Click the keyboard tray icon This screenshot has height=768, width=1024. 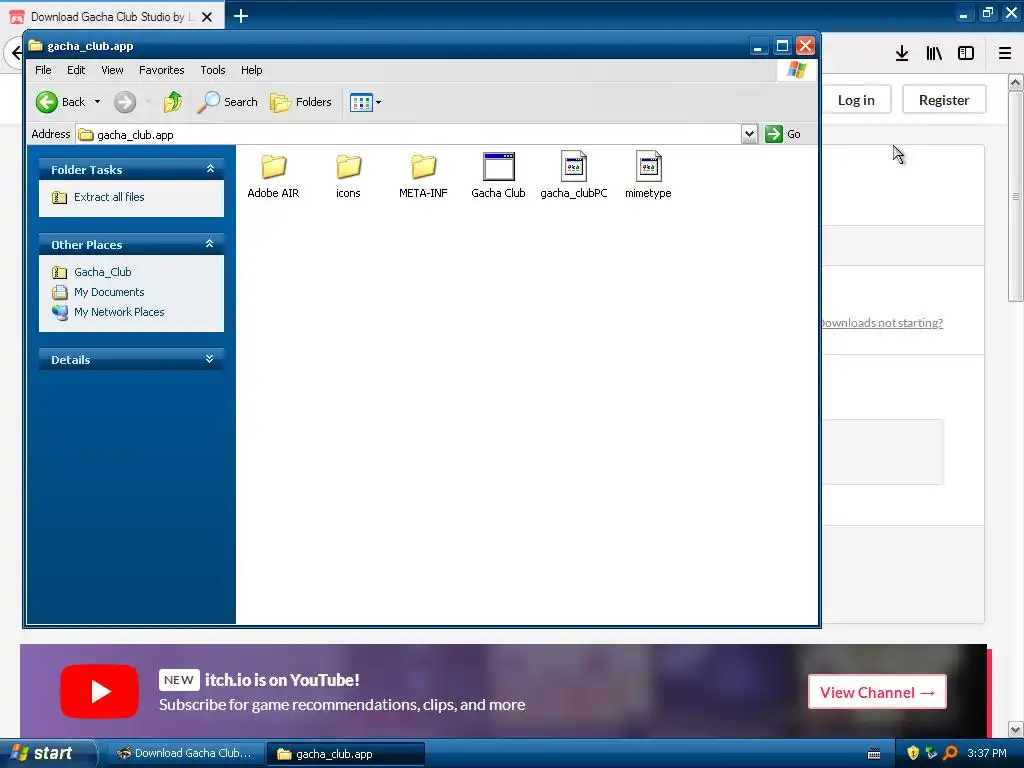pyautogui.click(x=874, y=754)
